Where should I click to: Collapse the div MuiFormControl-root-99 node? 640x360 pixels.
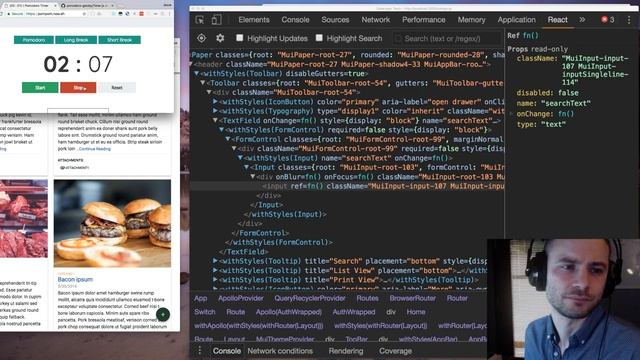[234, 149]
